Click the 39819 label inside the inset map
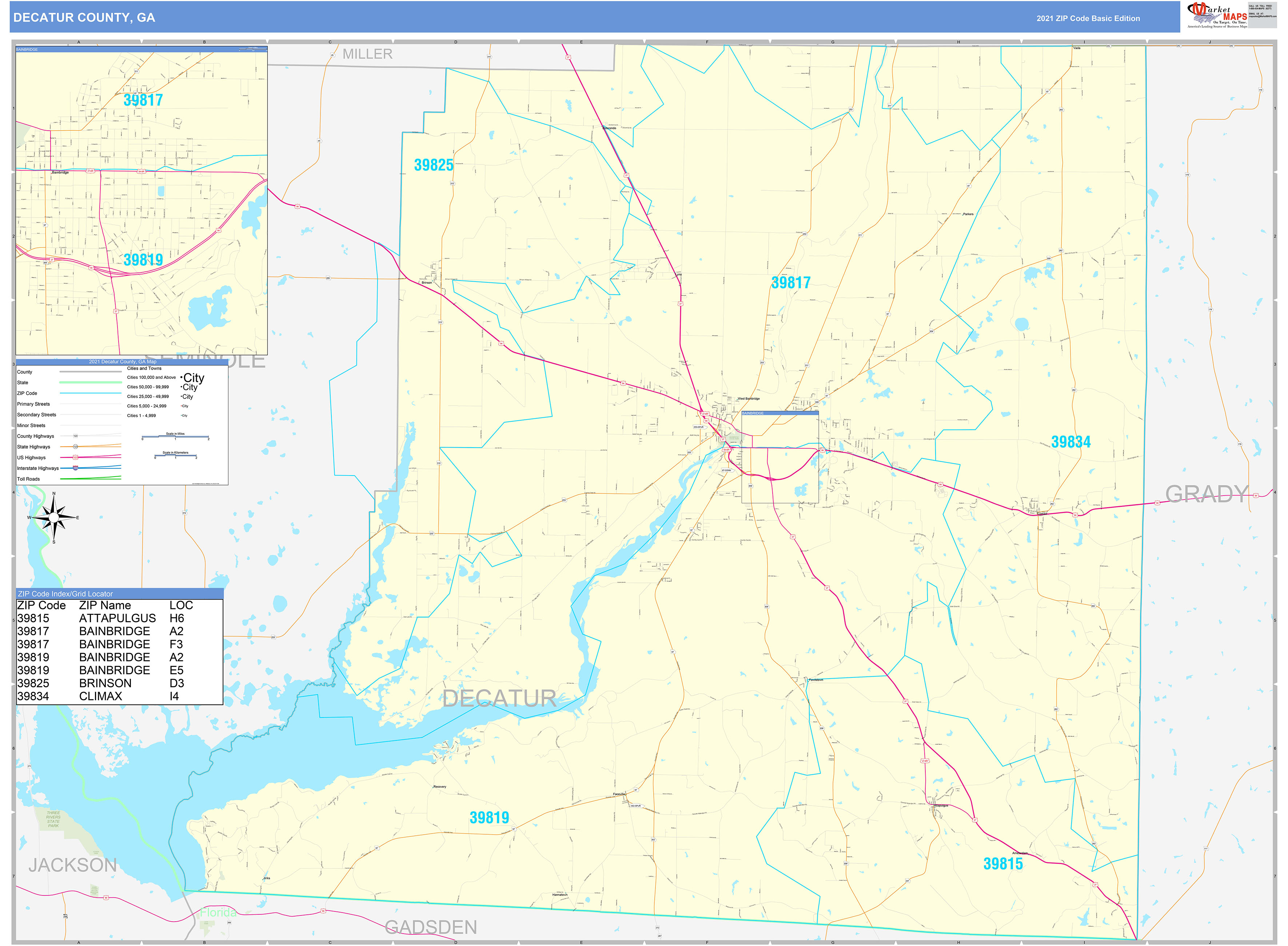This screenshot has height=946, width=1288. (143, 259)
